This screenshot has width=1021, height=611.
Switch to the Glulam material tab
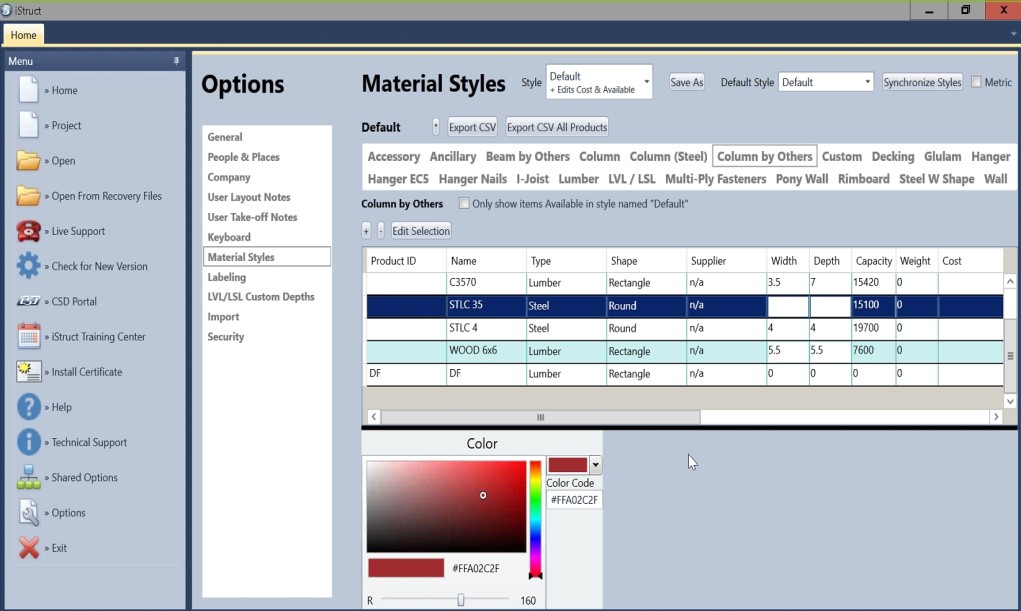coord(942,157)
